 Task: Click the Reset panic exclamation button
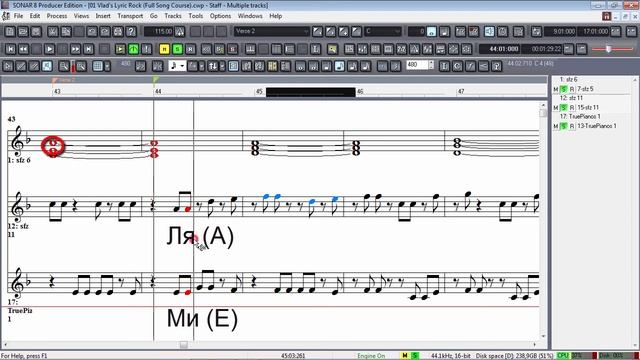coord(147,49)
